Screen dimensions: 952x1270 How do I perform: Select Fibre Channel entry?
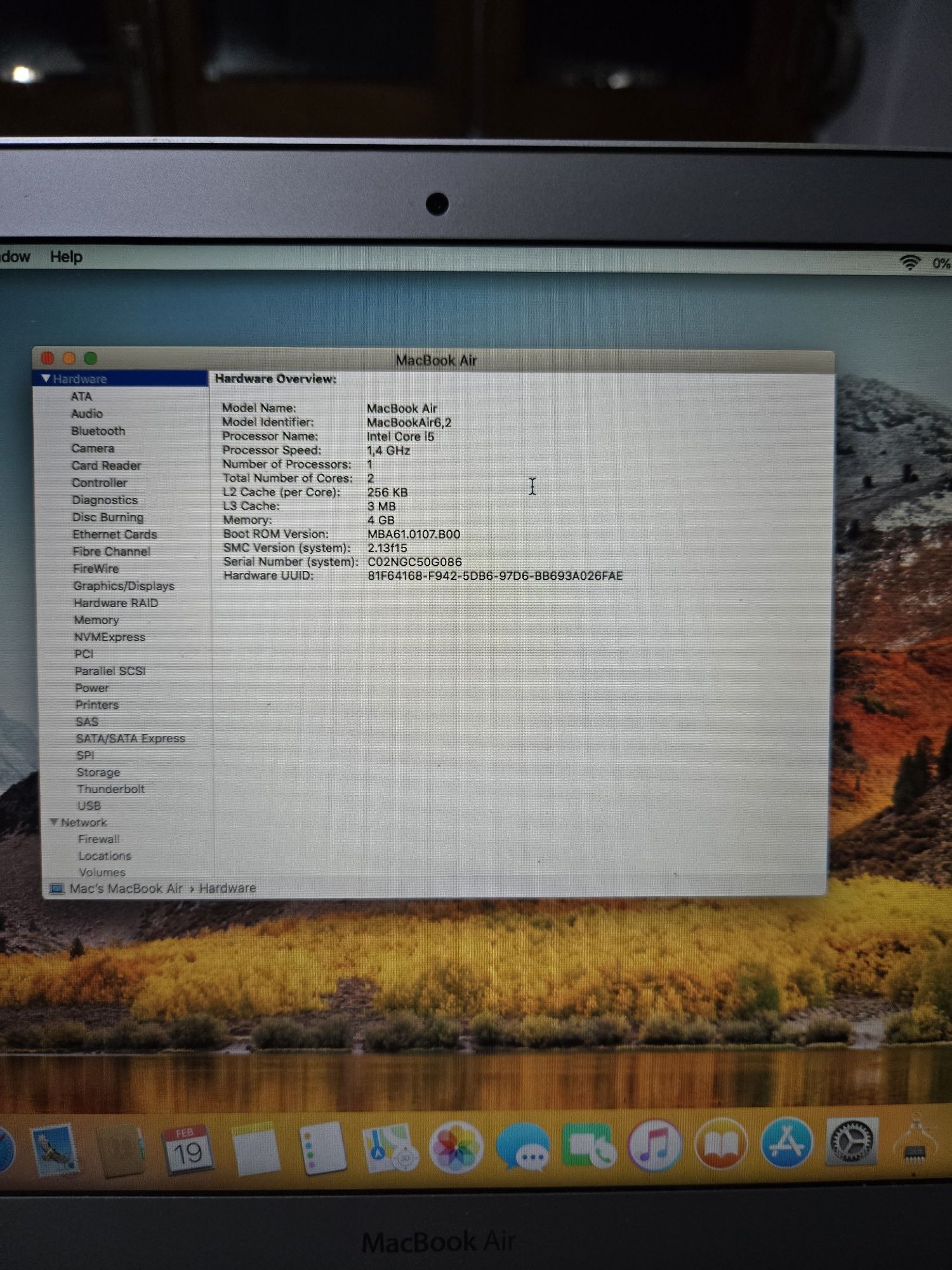(112, 551)
